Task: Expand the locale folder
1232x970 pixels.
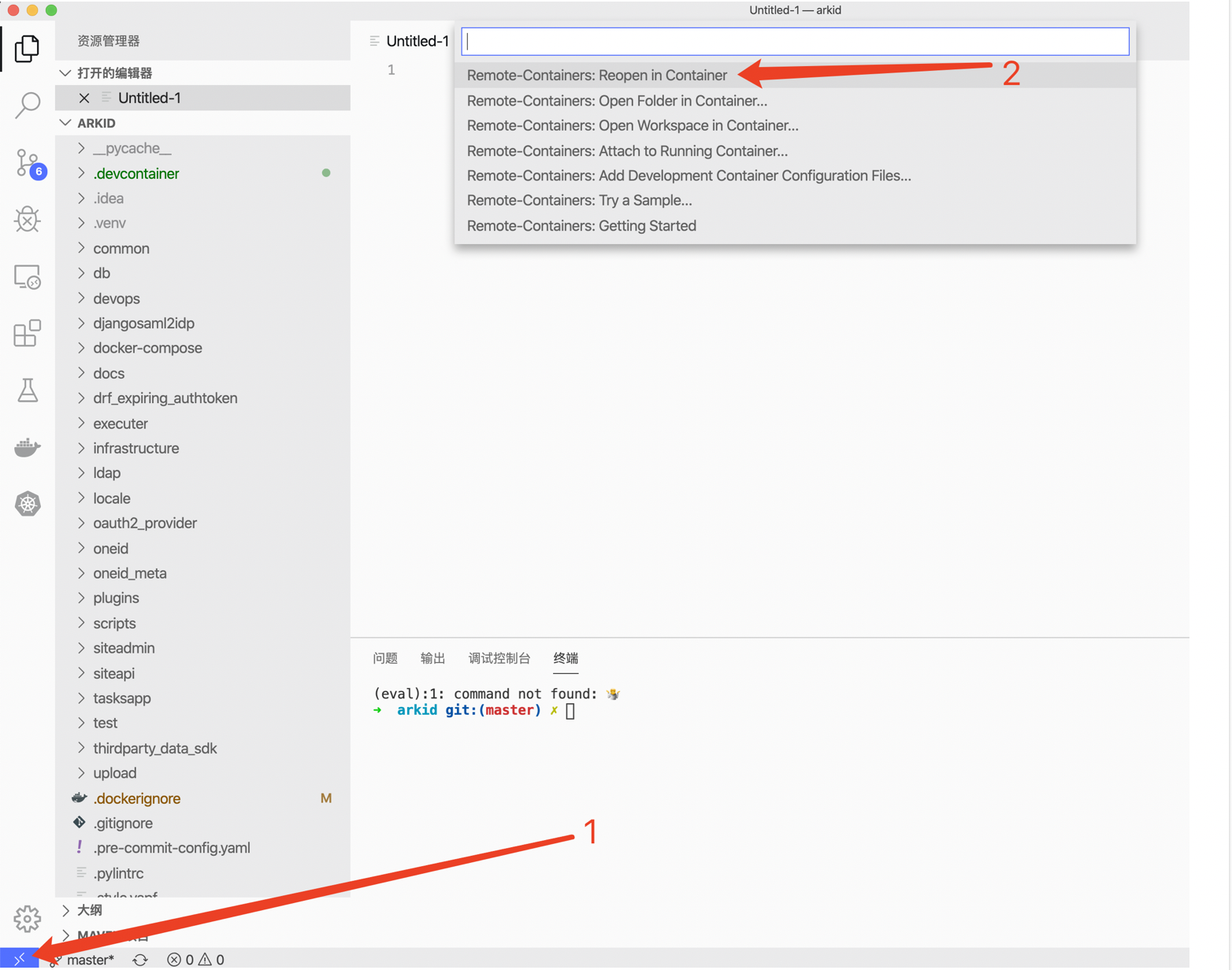Action: tap(202, 498)
